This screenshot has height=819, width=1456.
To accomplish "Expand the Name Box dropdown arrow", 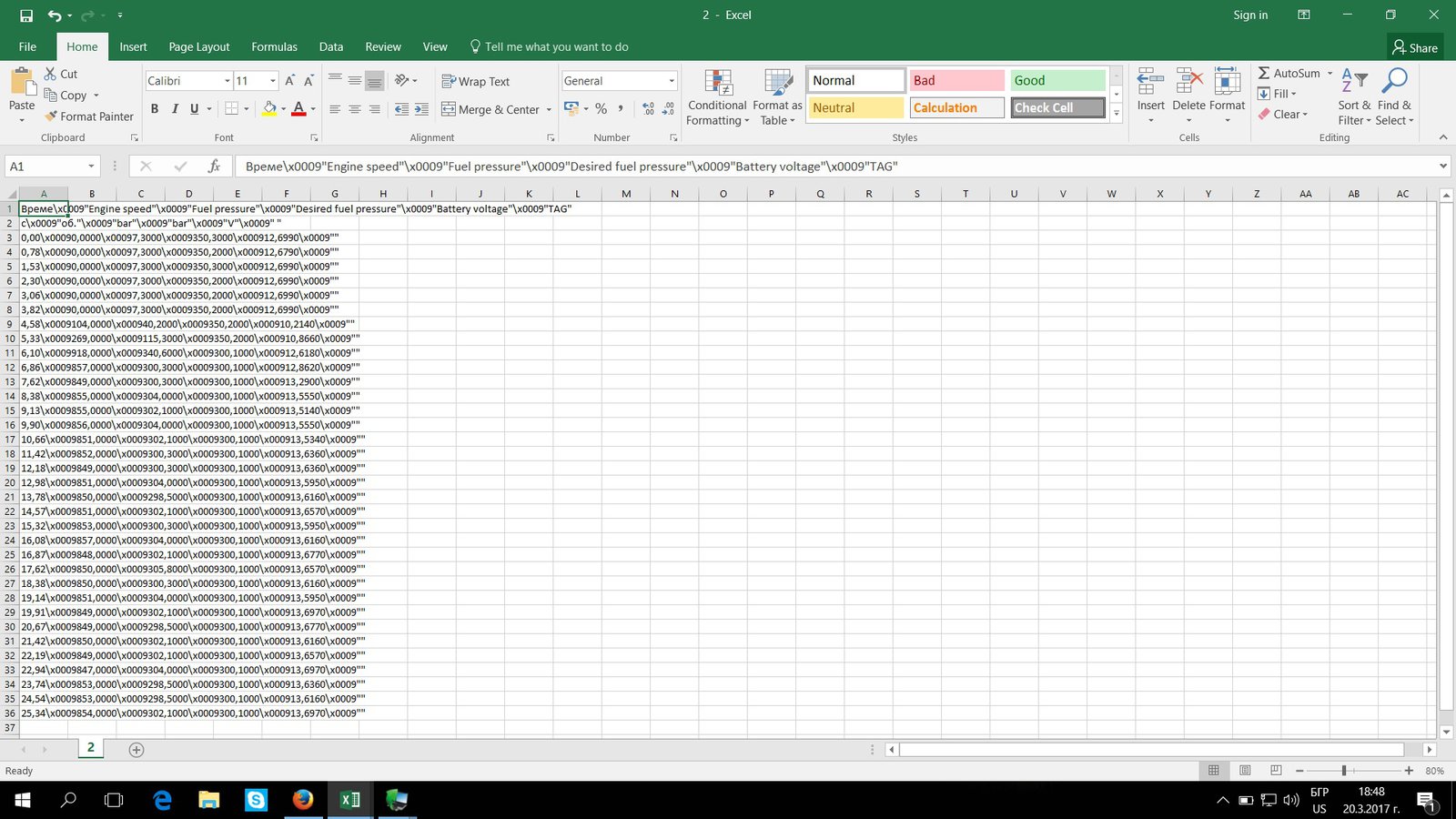I will coord(91,167).
